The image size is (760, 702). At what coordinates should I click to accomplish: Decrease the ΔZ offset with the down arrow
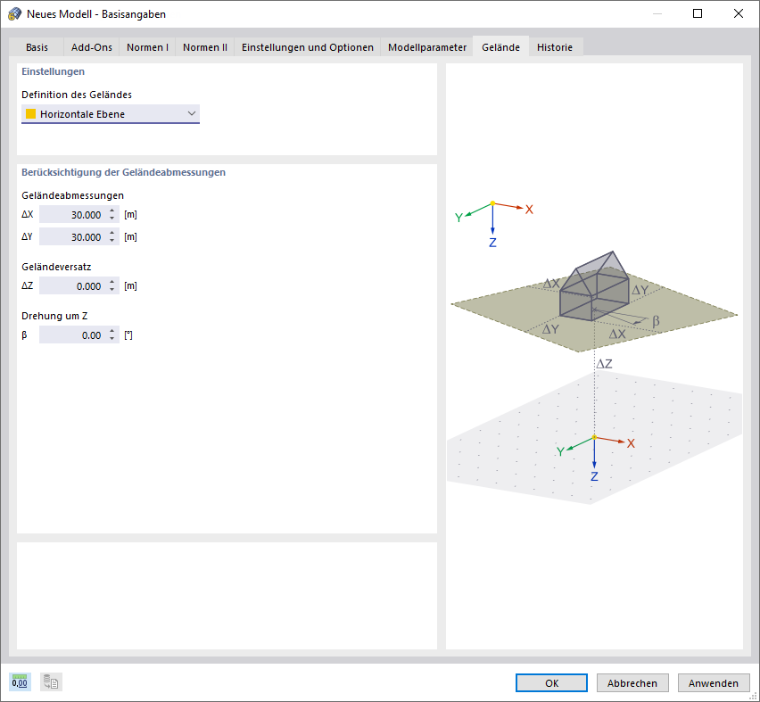112,290
